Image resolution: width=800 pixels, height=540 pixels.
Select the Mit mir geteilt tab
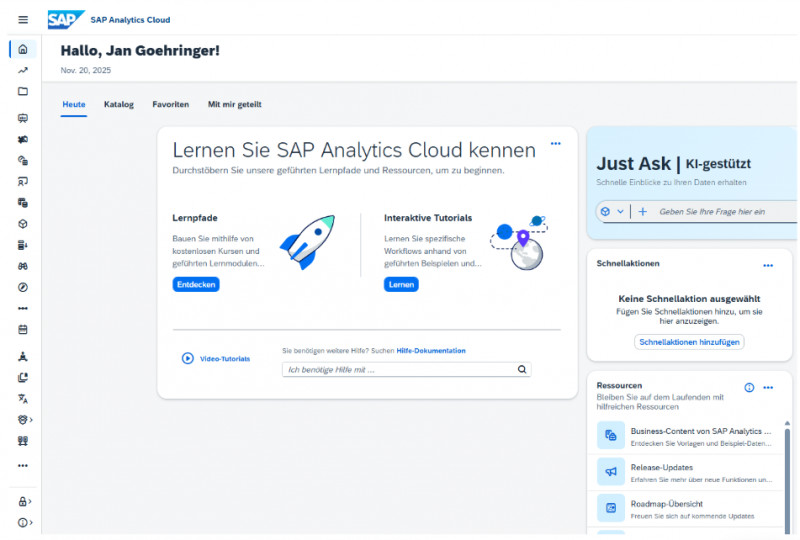(x=234, y=104)
